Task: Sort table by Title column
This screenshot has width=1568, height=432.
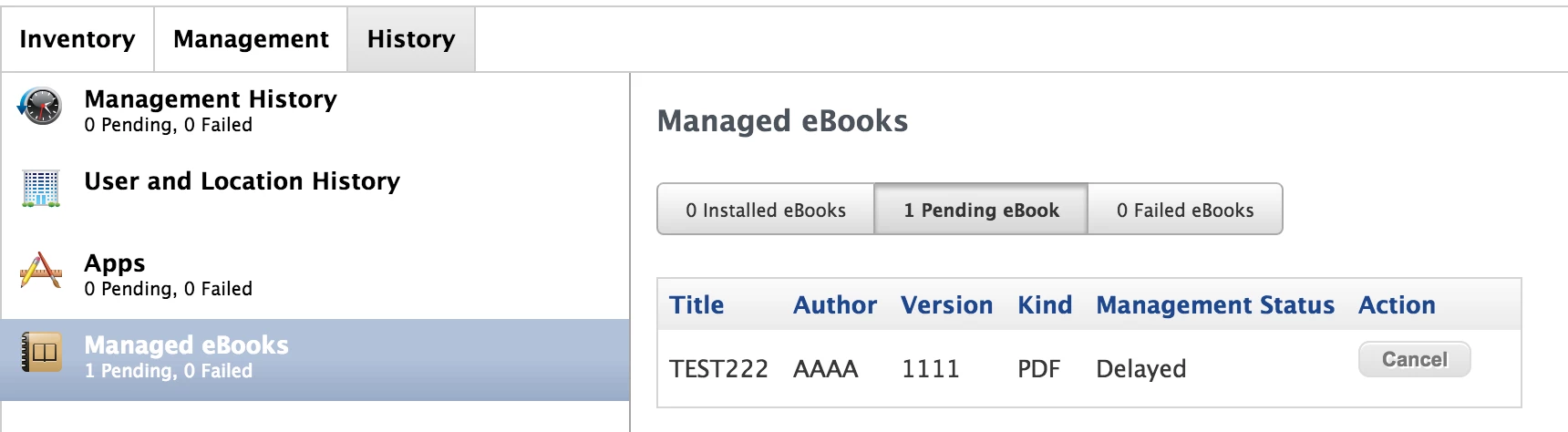Action: coord(696,305)
